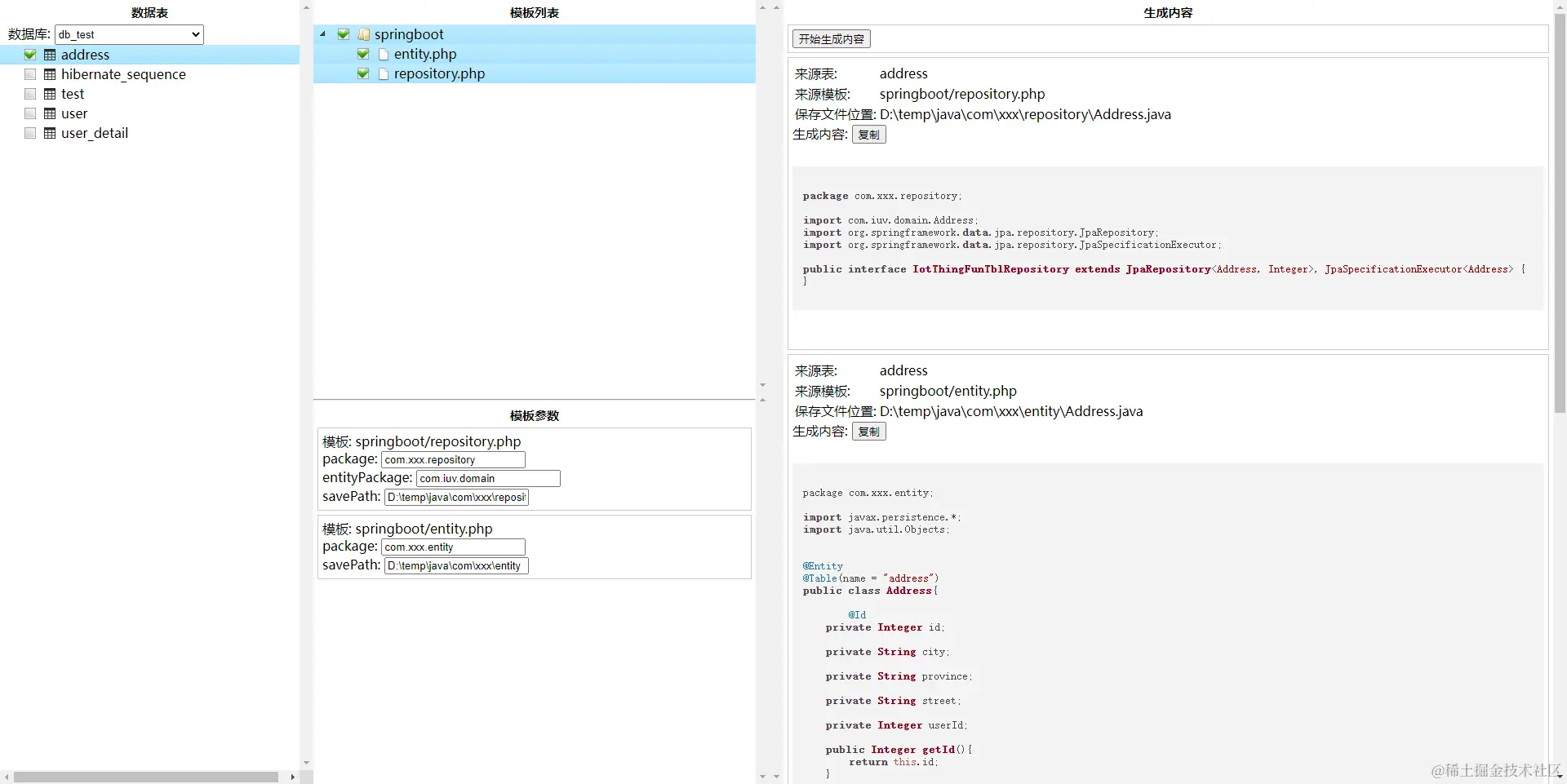Edit the entityPackage input field
The height and width of the screenshot is (784, 1567).
pyautogui.click(x=488, y=479)
